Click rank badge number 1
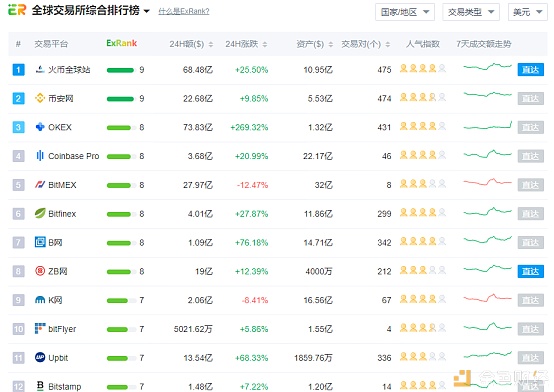Screen dimensions: 554x392 pyautogui.click(x=18, y=70)
